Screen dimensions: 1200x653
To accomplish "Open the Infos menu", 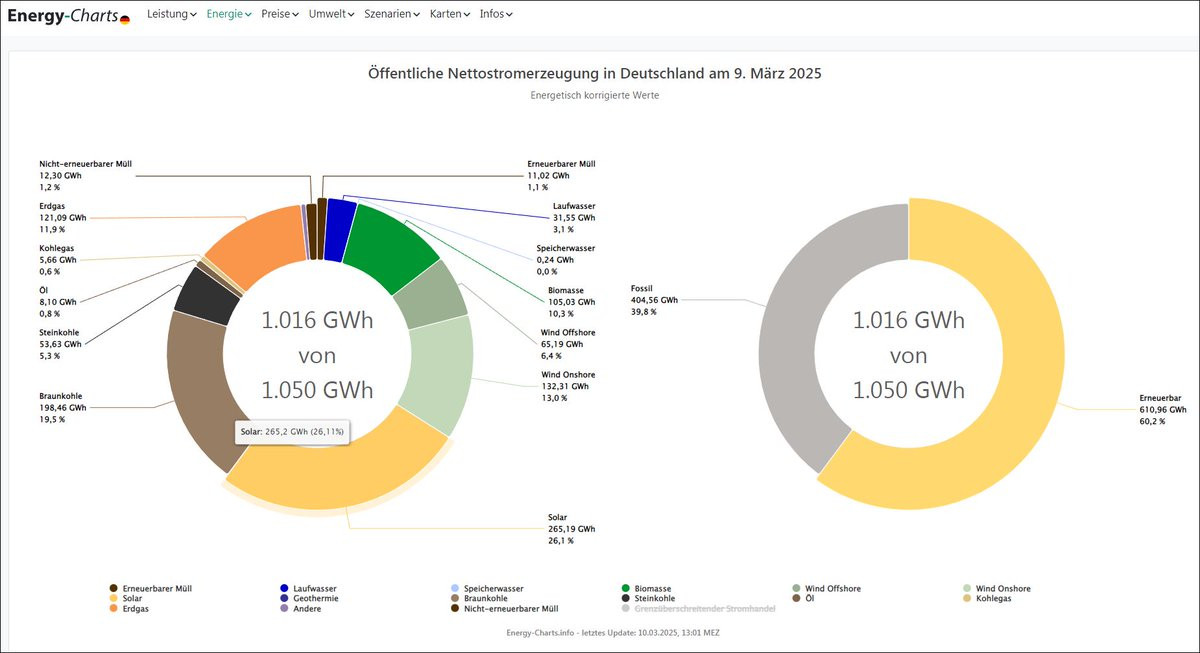I will click(495, 15).
